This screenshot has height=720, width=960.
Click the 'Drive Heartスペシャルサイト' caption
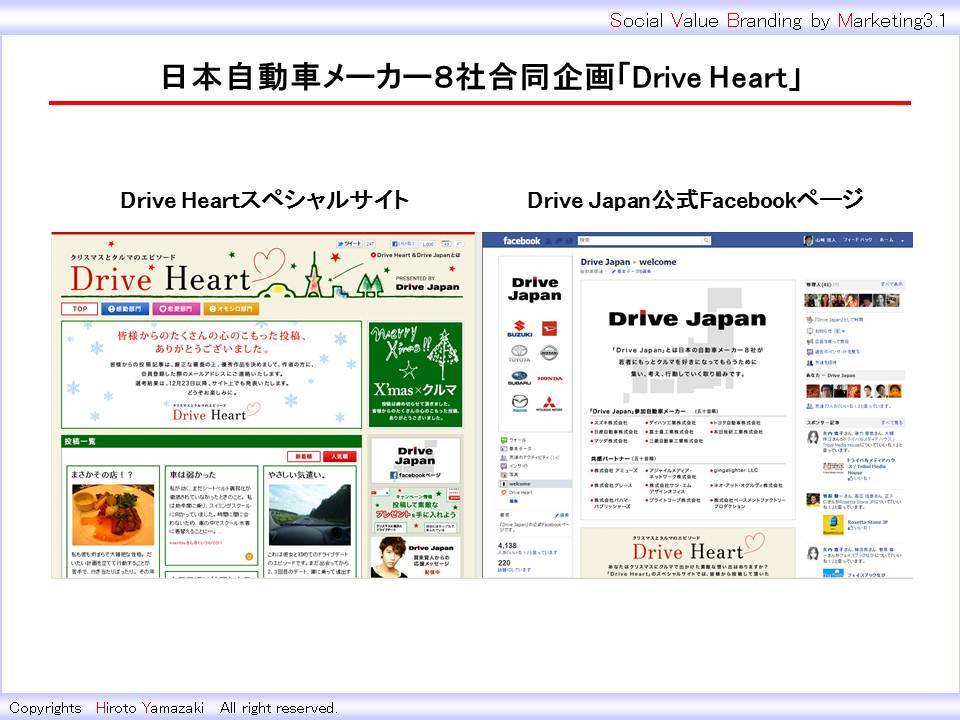point(264,200)
